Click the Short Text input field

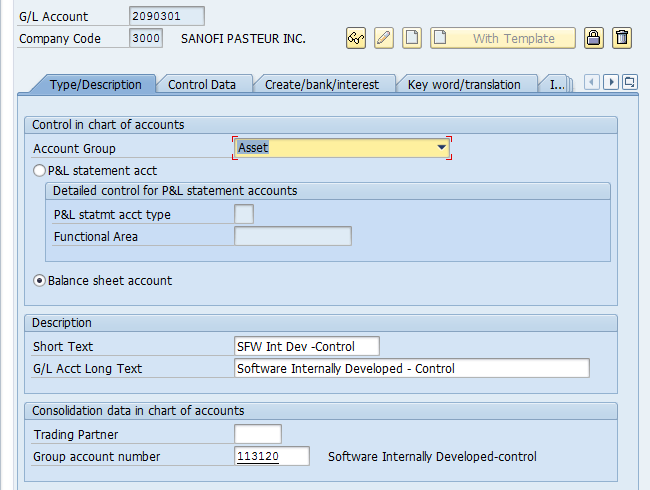pos(306,346)
